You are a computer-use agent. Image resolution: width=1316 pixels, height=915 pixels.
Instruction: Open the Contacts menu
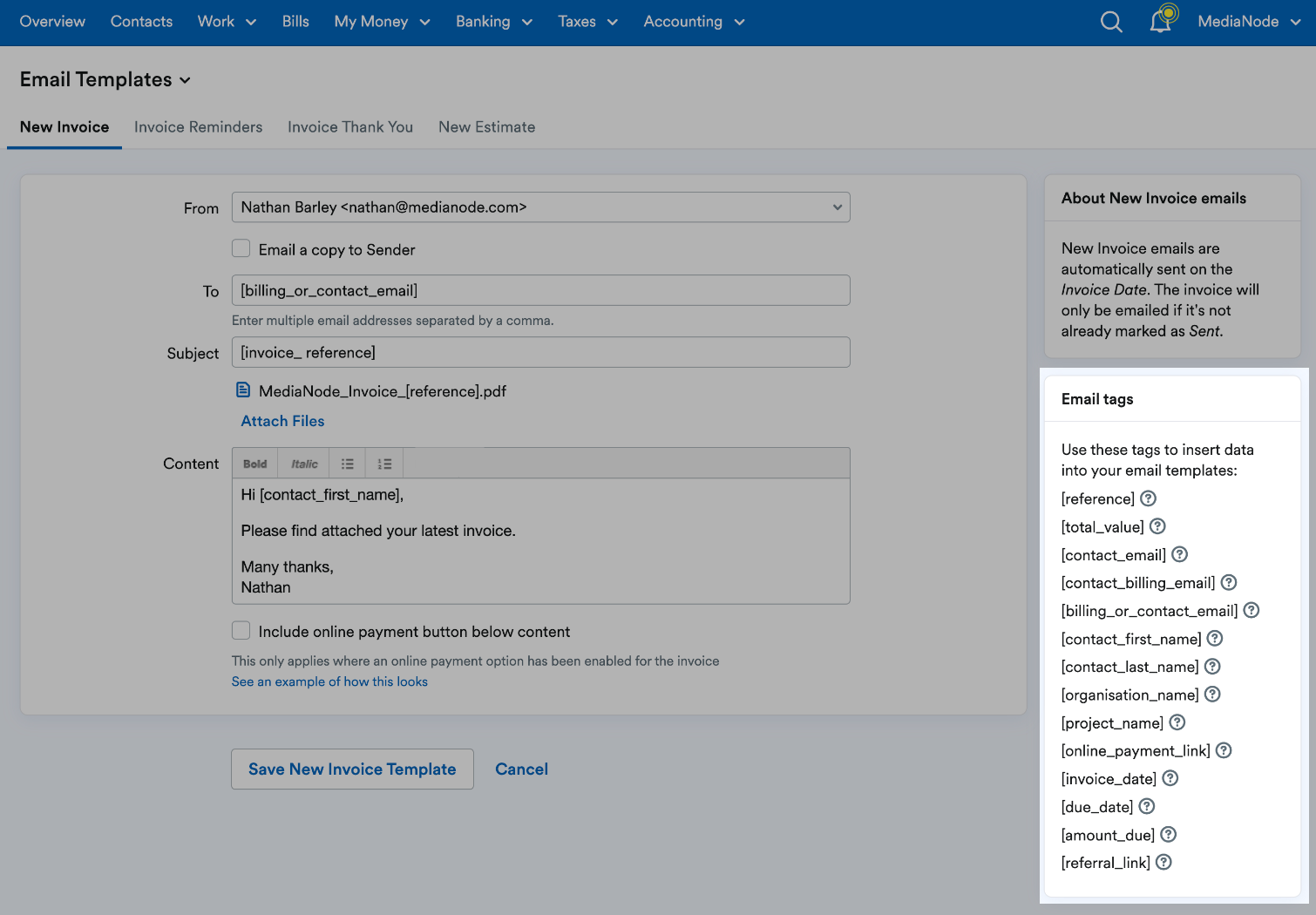coord(141,22)
